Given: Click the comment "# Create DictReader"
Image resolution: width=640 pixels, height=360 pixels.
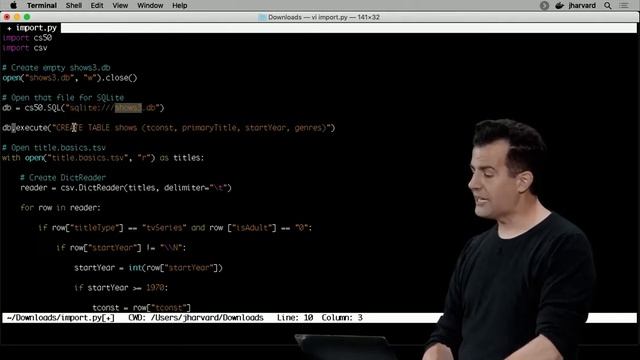Looking at the screenshot, I should pyautogui.click(x=63, y=178).
